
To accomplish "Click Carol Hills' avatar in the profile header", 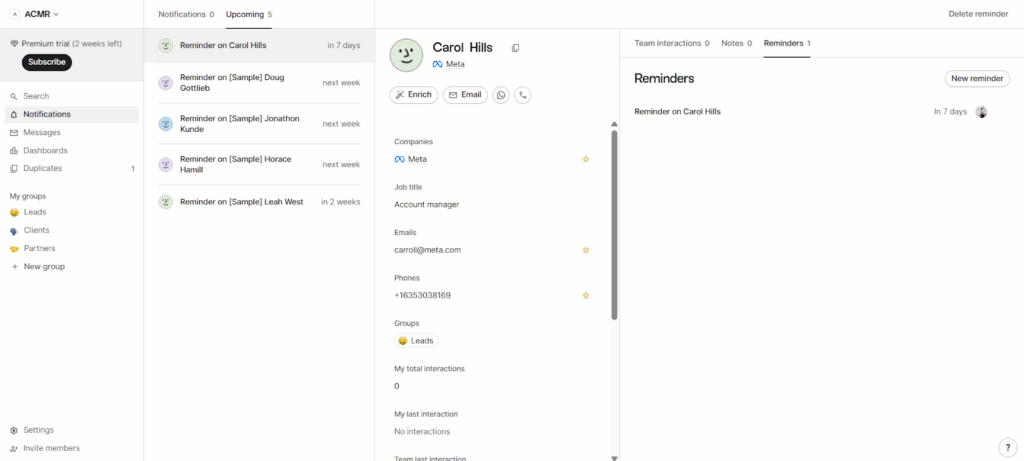I will point(406,55).
